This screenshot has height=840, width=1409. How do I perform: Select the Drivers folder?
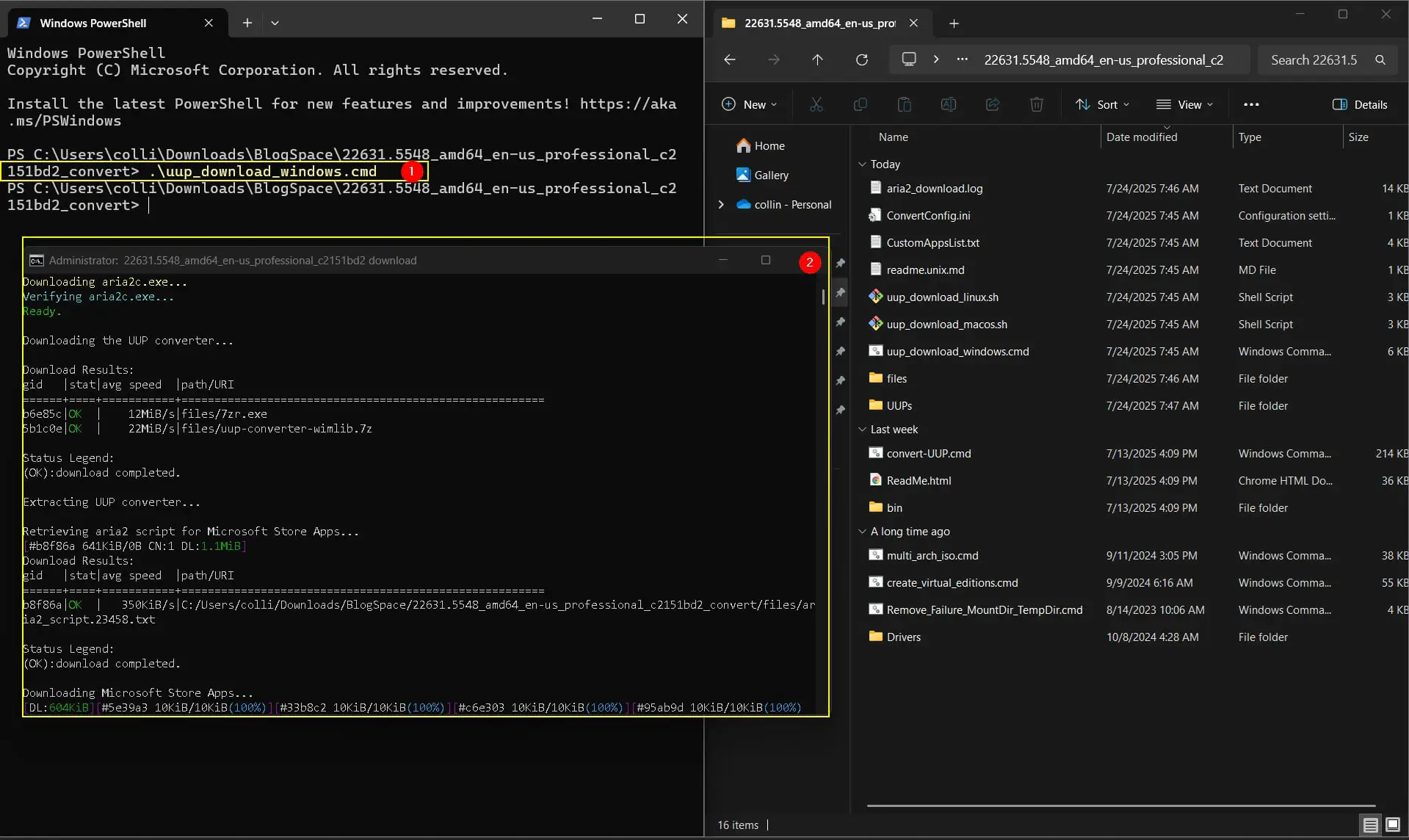903,637
